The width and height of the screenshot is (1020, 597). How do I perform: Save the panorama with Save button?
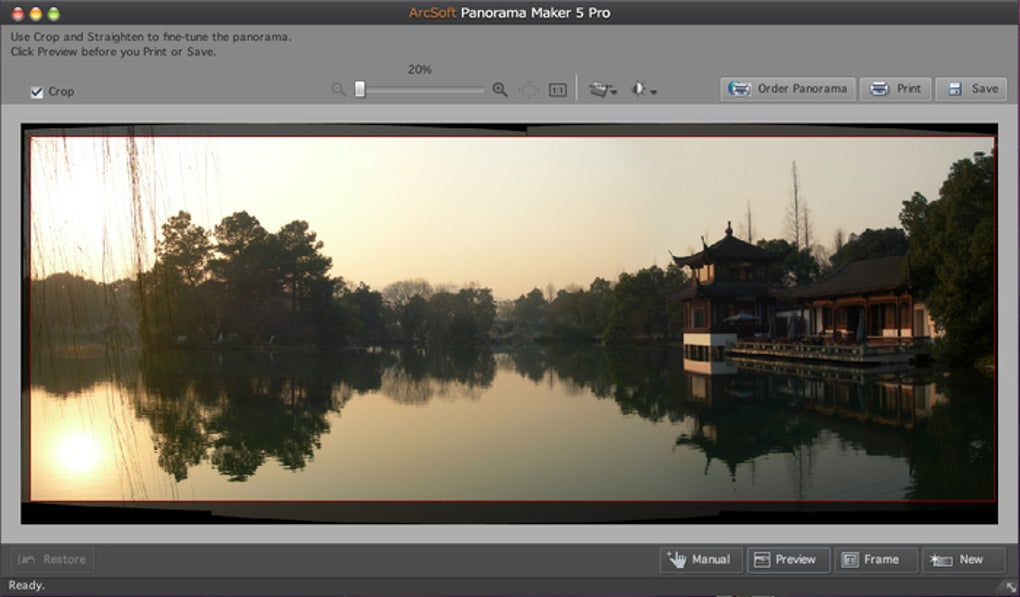tap(971, 89)
